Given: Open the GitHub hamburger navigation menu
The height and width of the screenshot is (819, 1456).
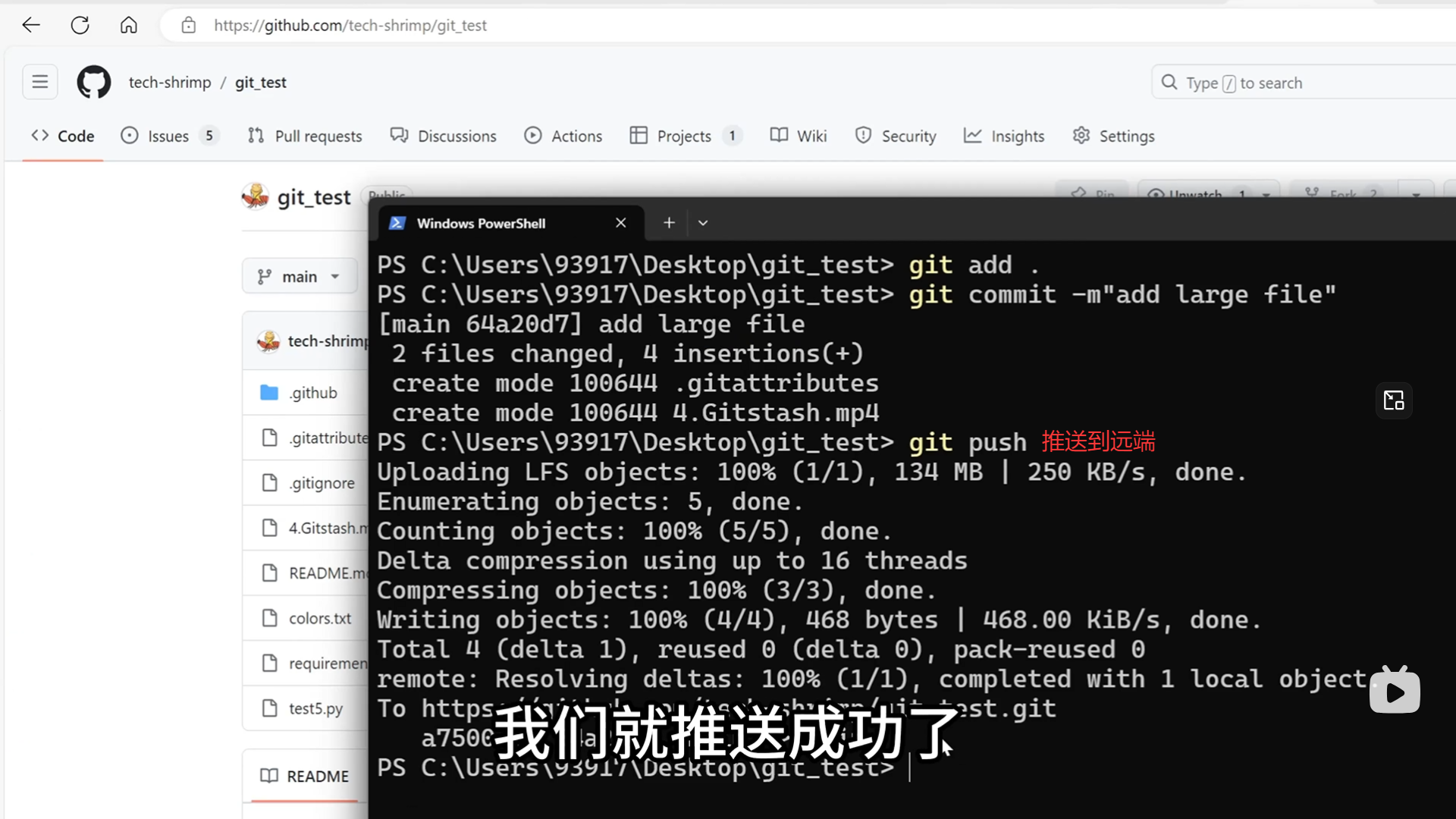Looking at the screenshot, I should (40, 82).
